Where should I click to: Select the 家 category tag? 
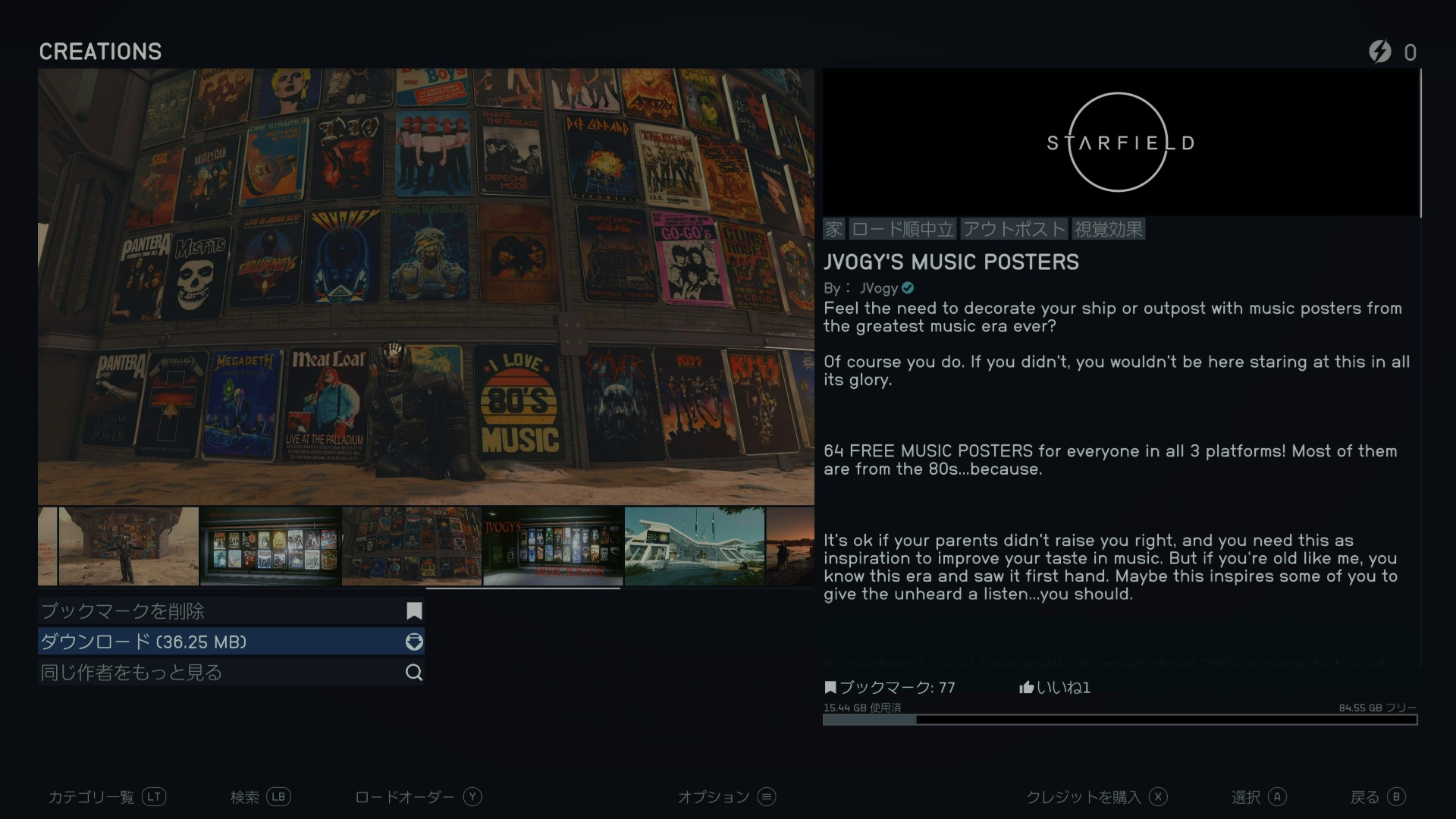[834, 229]
